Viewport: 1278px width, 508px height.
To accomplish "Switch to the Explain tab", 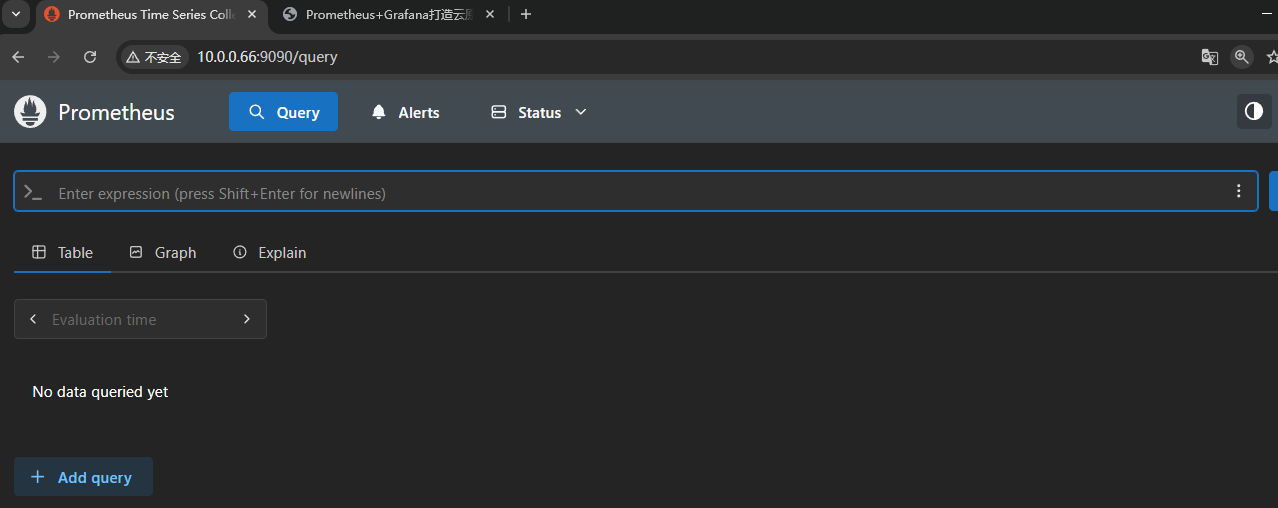I will [270, 252].
